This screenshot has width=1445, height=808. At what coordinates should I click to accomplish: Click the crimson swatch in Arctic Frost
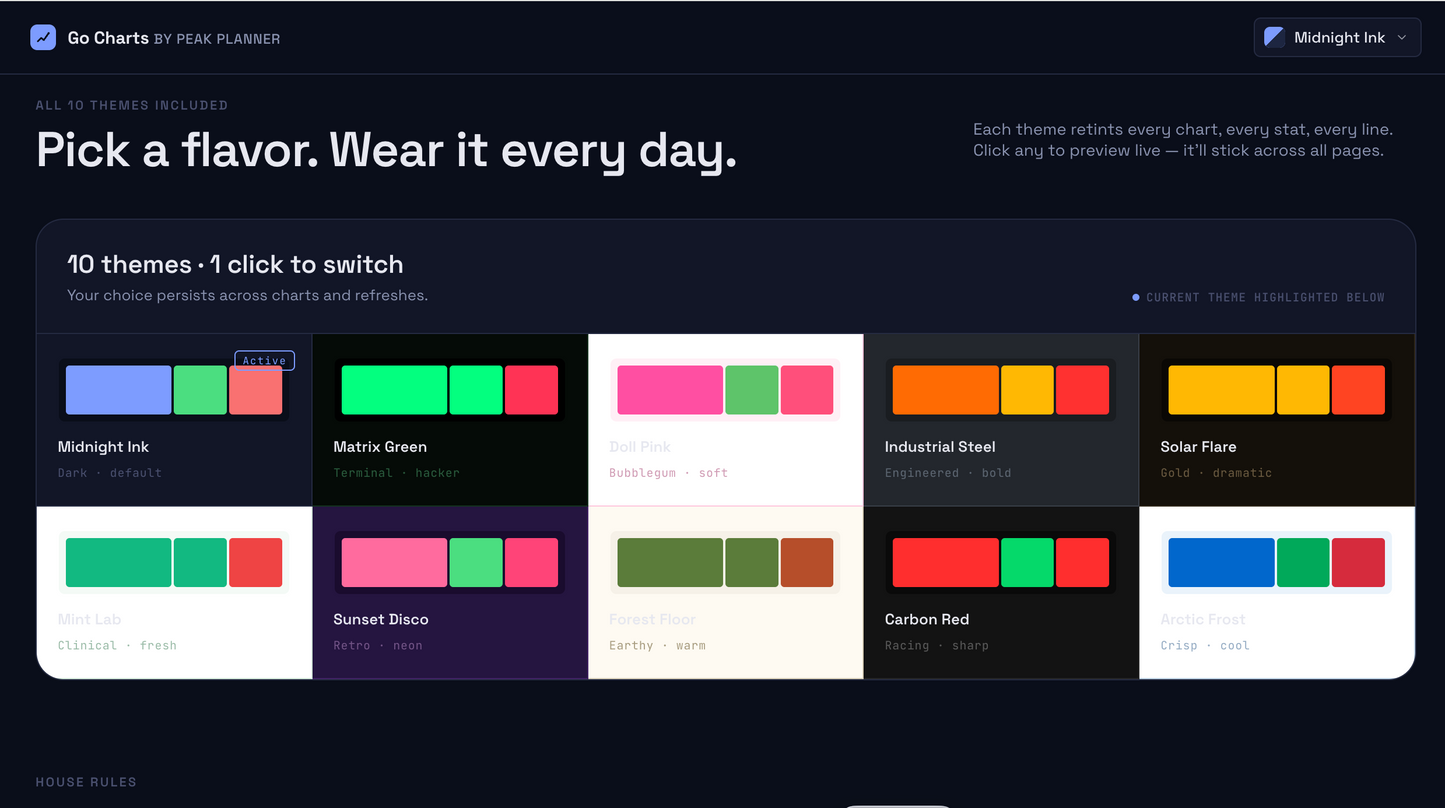[x=1358, y=563]
